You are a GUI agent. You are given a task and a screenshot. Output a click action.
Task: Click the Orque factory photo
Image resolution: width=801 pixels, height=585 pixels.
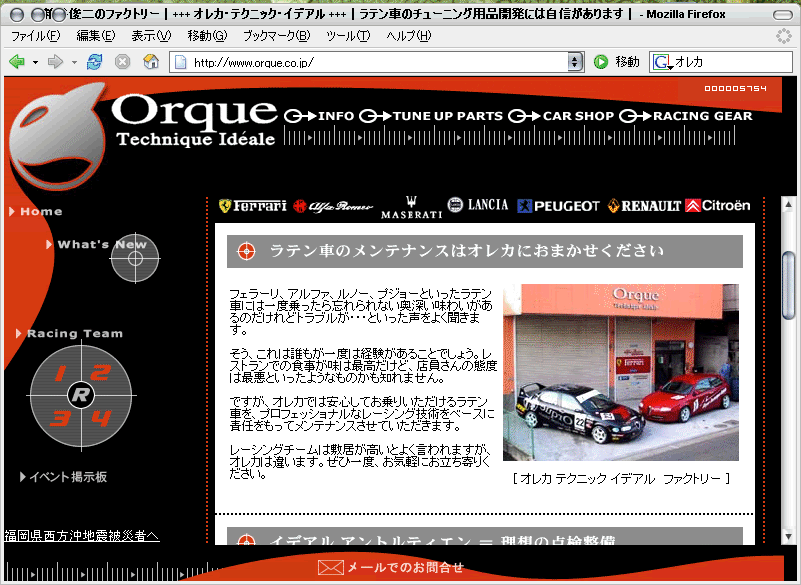coord(621,372)
